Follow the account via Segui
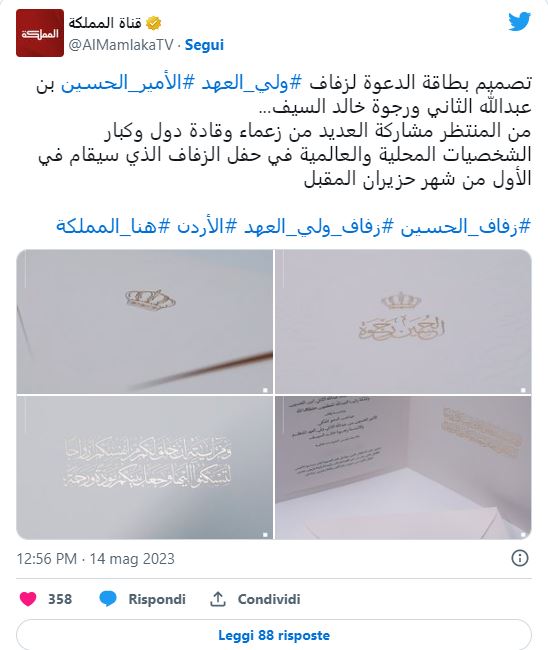 (204, 45)
